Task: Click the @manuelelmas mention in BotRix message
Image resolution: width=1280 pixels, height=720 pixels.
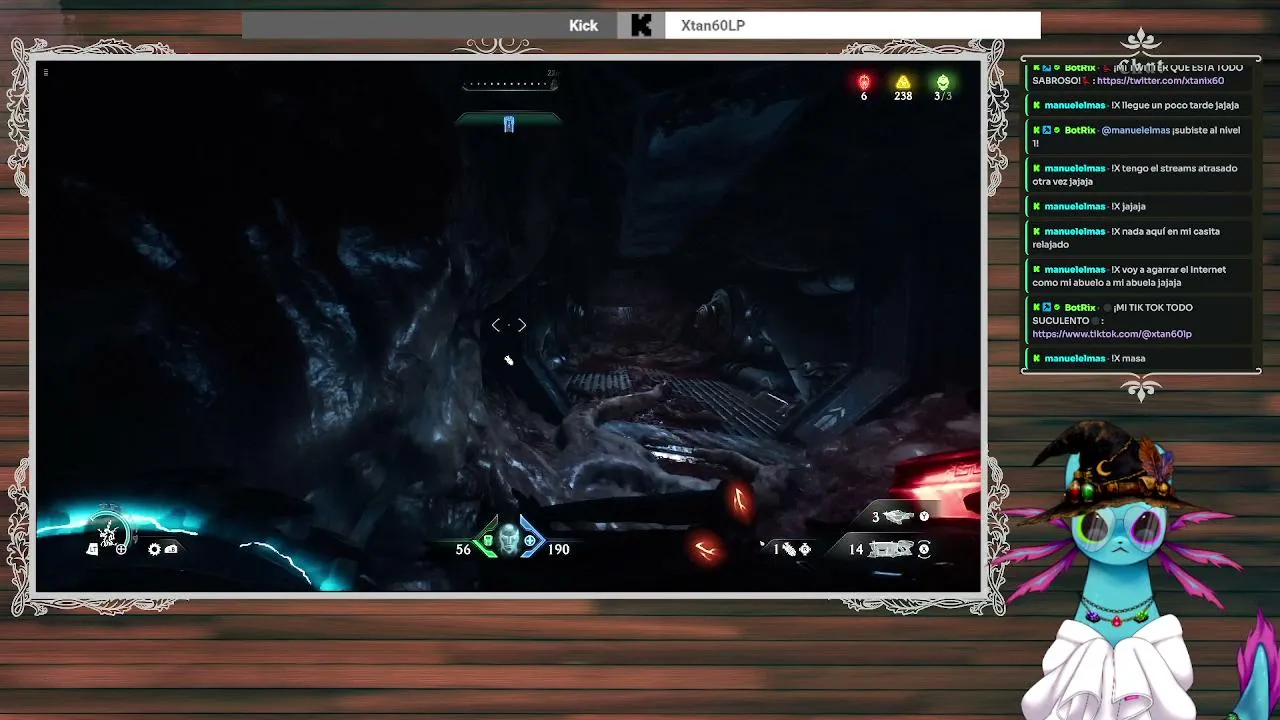Action: [1135, 130]
